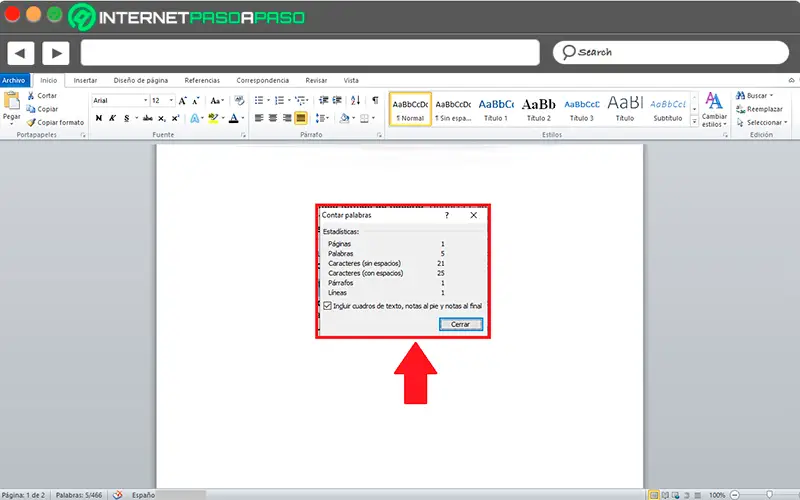This screenshot has height=500, width=800.
Task: Click the Pegar paste icon
Action: click(11, 101)
